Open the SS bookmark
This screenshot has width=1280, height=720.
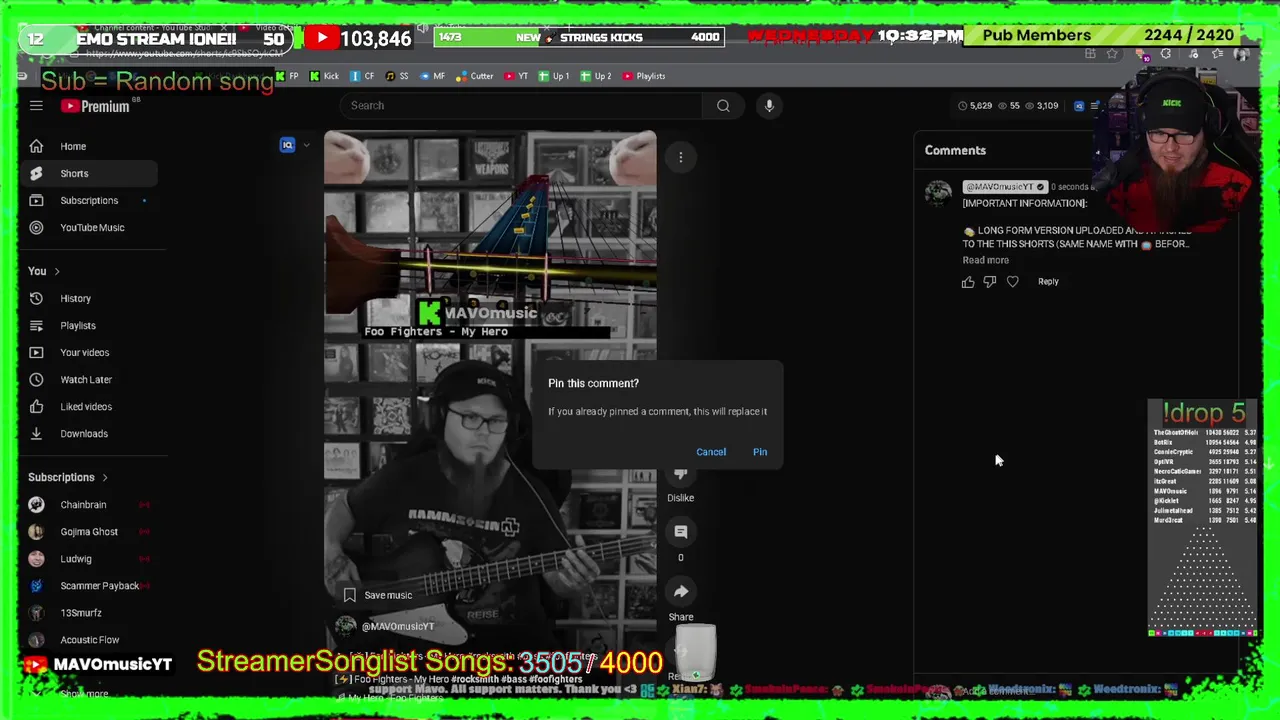tap(397, 76)
